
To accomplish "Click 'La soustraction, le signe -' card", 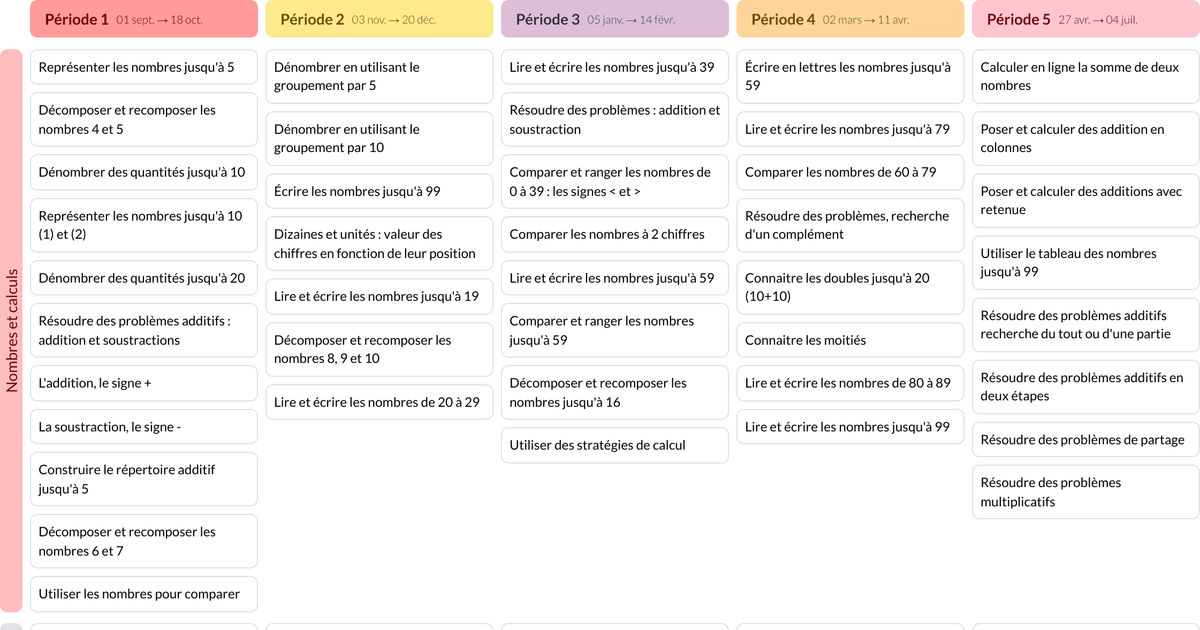I will tap(144, 427).
